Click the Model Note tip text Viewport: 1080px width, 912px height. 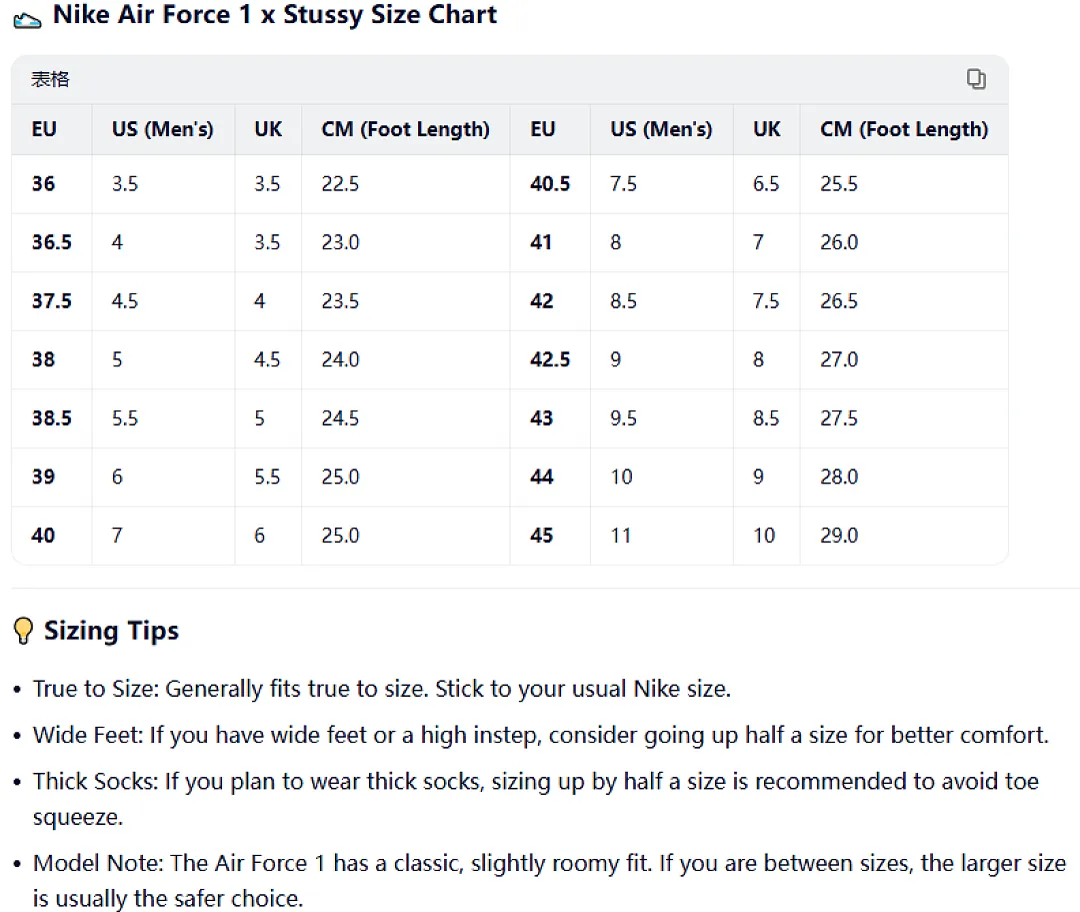click(549, 880)
